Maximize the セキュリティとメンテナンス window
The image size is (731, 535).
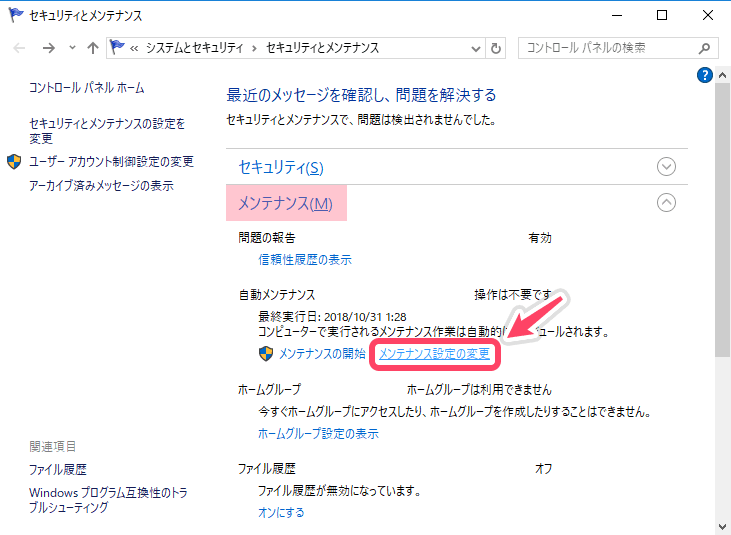[x=662, y=15]
